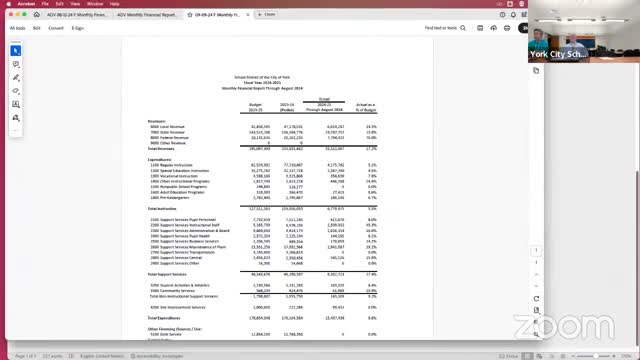
Task: Click the Find text search magnifier
Action: 463,28
